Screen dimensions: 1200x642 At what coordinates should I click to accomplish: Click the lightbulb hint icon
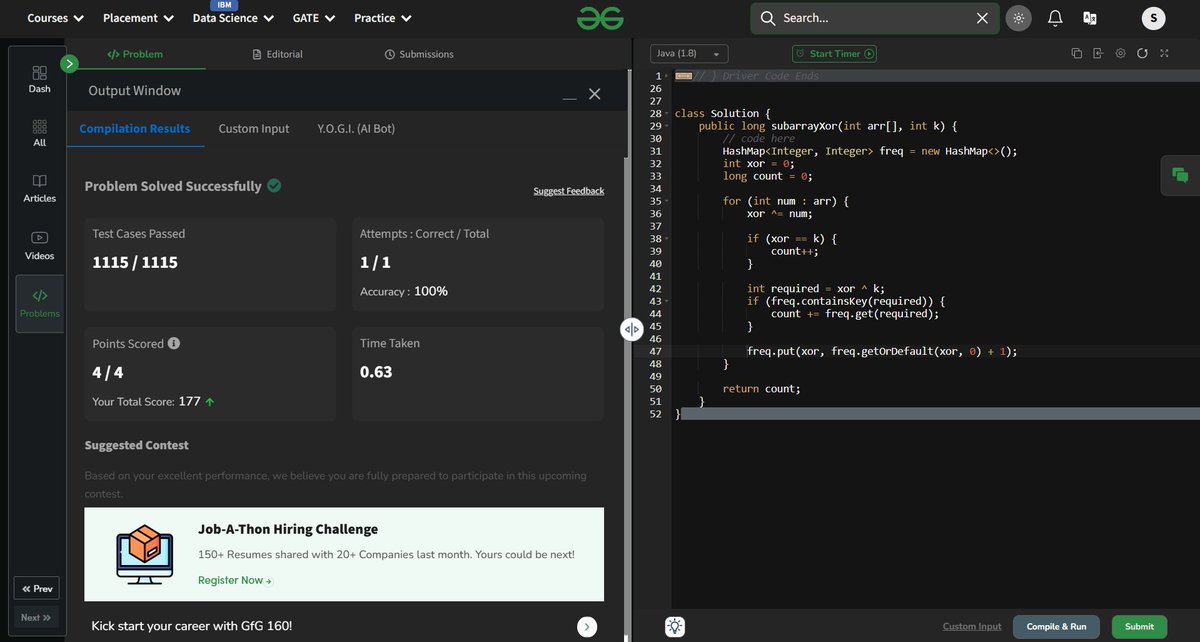[x=675, y=626]
